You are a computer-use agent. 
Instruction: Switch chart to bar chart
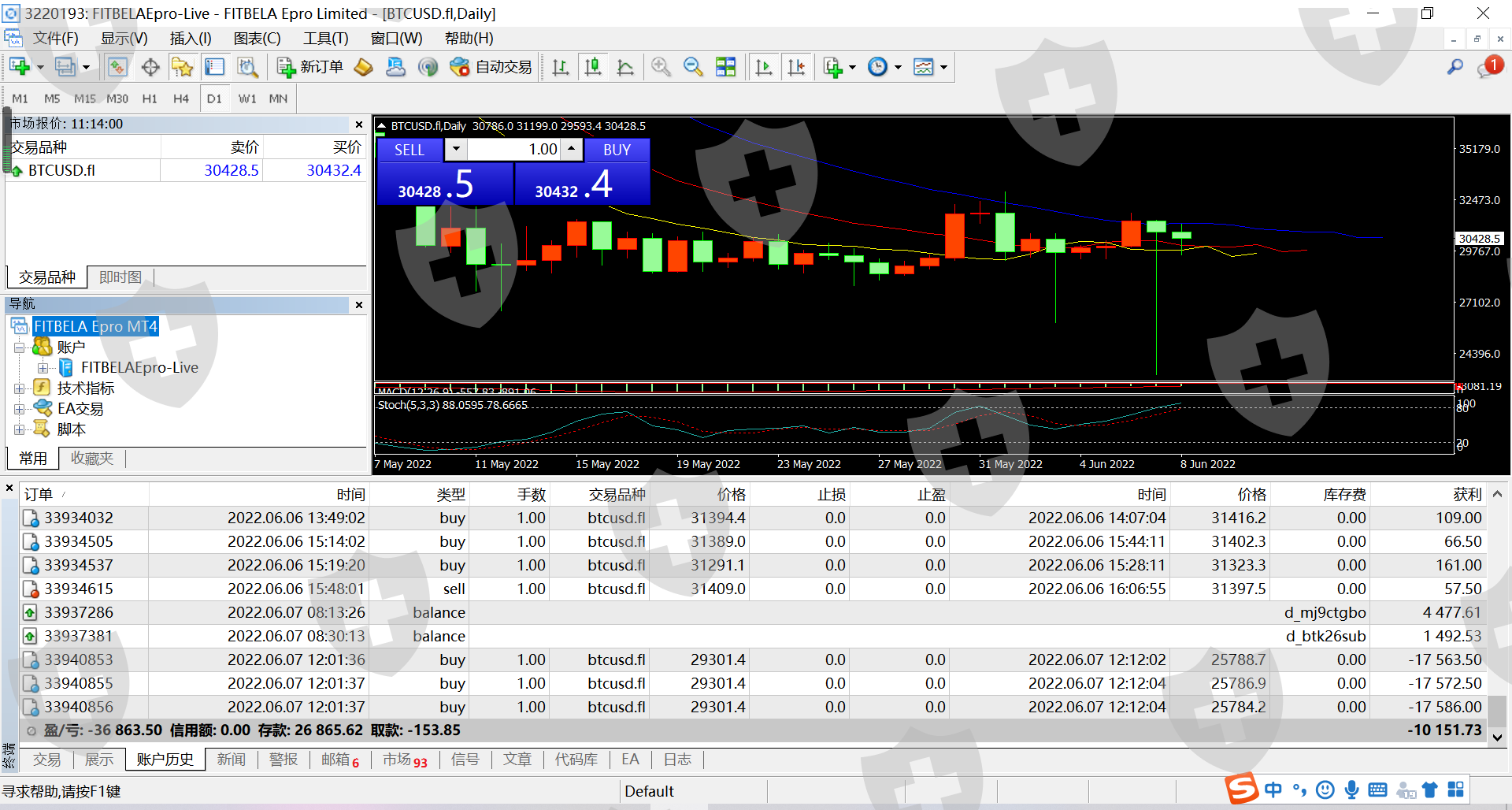560,68
